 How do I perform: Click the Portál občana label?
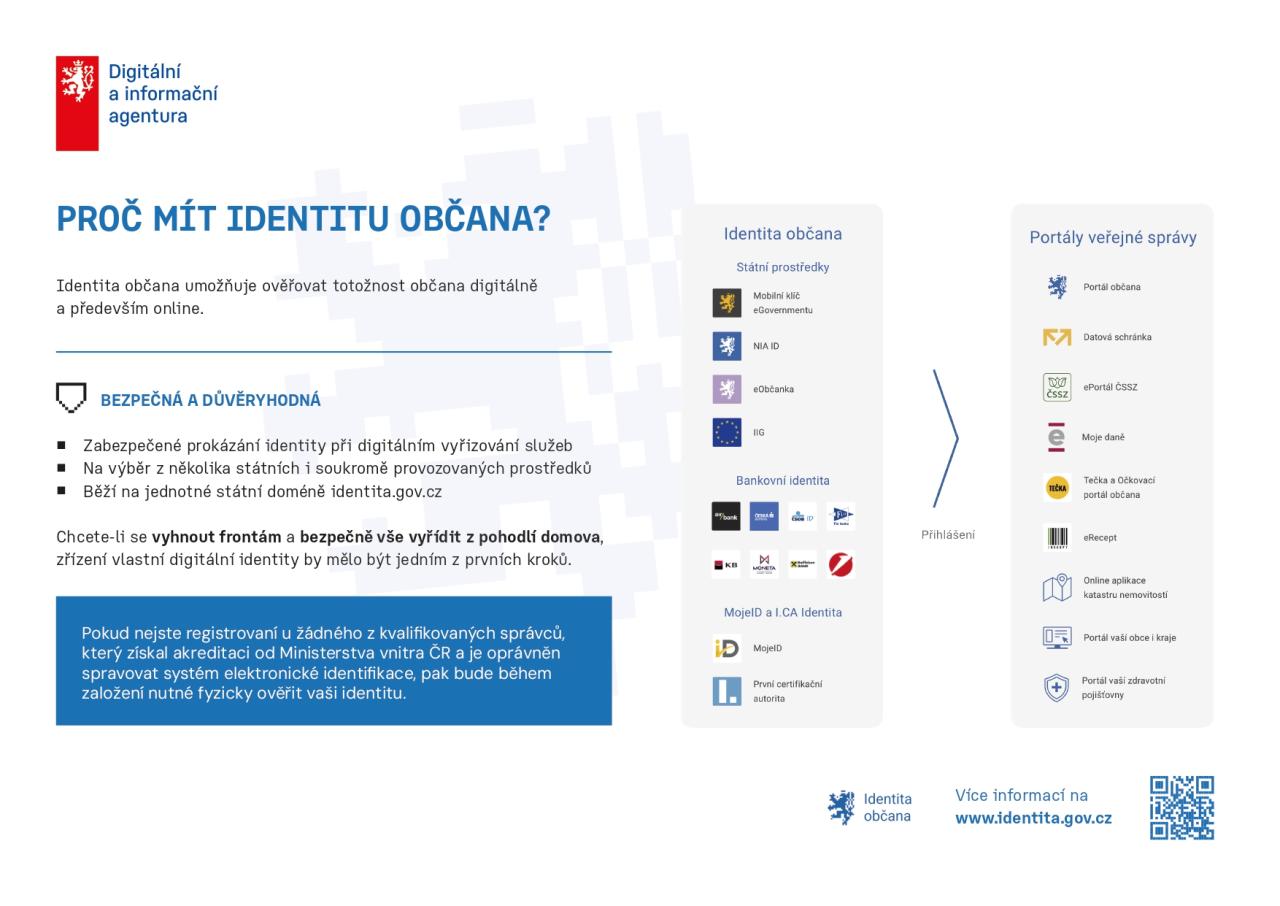pos(1112,287)
